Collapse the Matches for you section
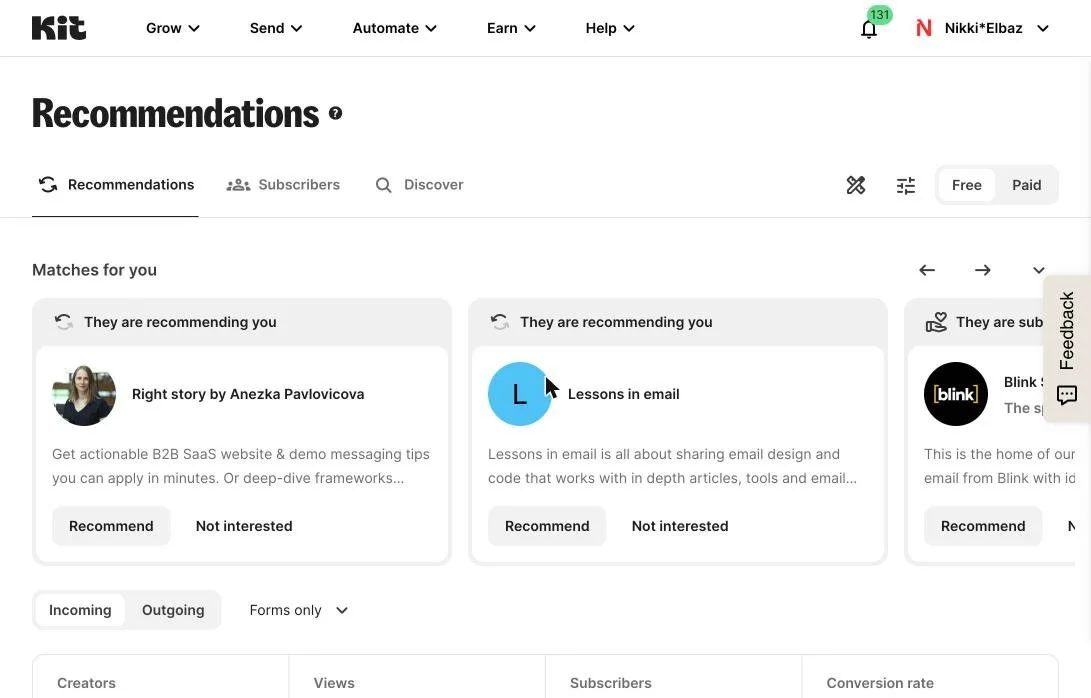1091x698 pixels. click(1039, 270)
